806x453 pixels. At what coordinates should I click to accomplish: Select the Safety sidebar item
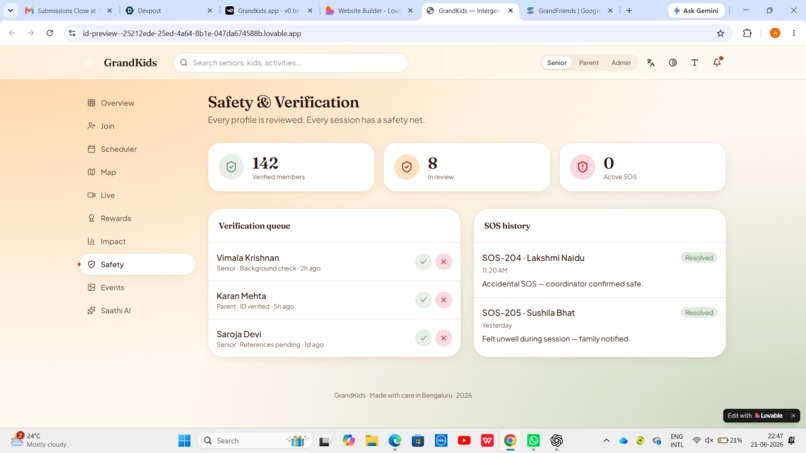pos(137,264)
